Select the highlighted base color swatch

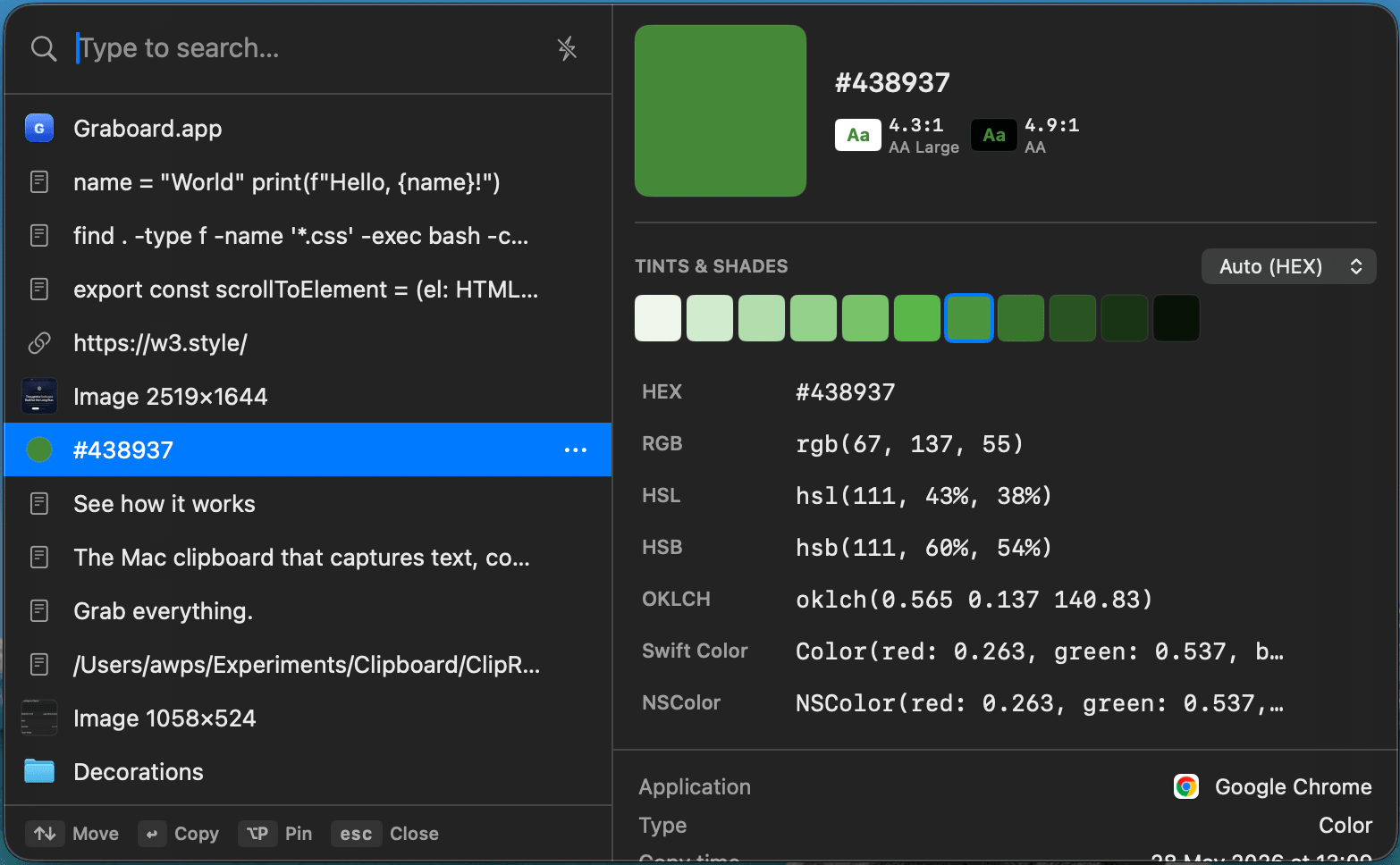[x=969, y=318]
